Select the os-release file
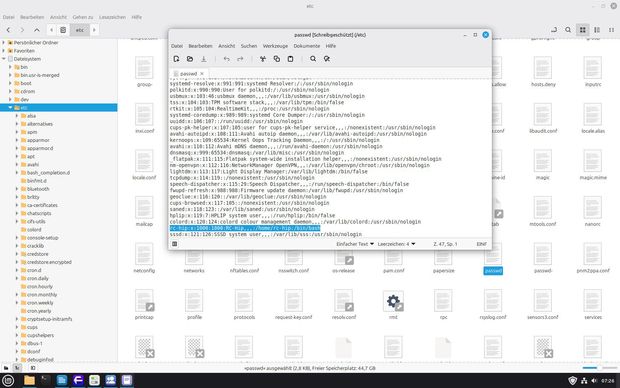The height and width of the screenshot is (388, 620). 344,259
